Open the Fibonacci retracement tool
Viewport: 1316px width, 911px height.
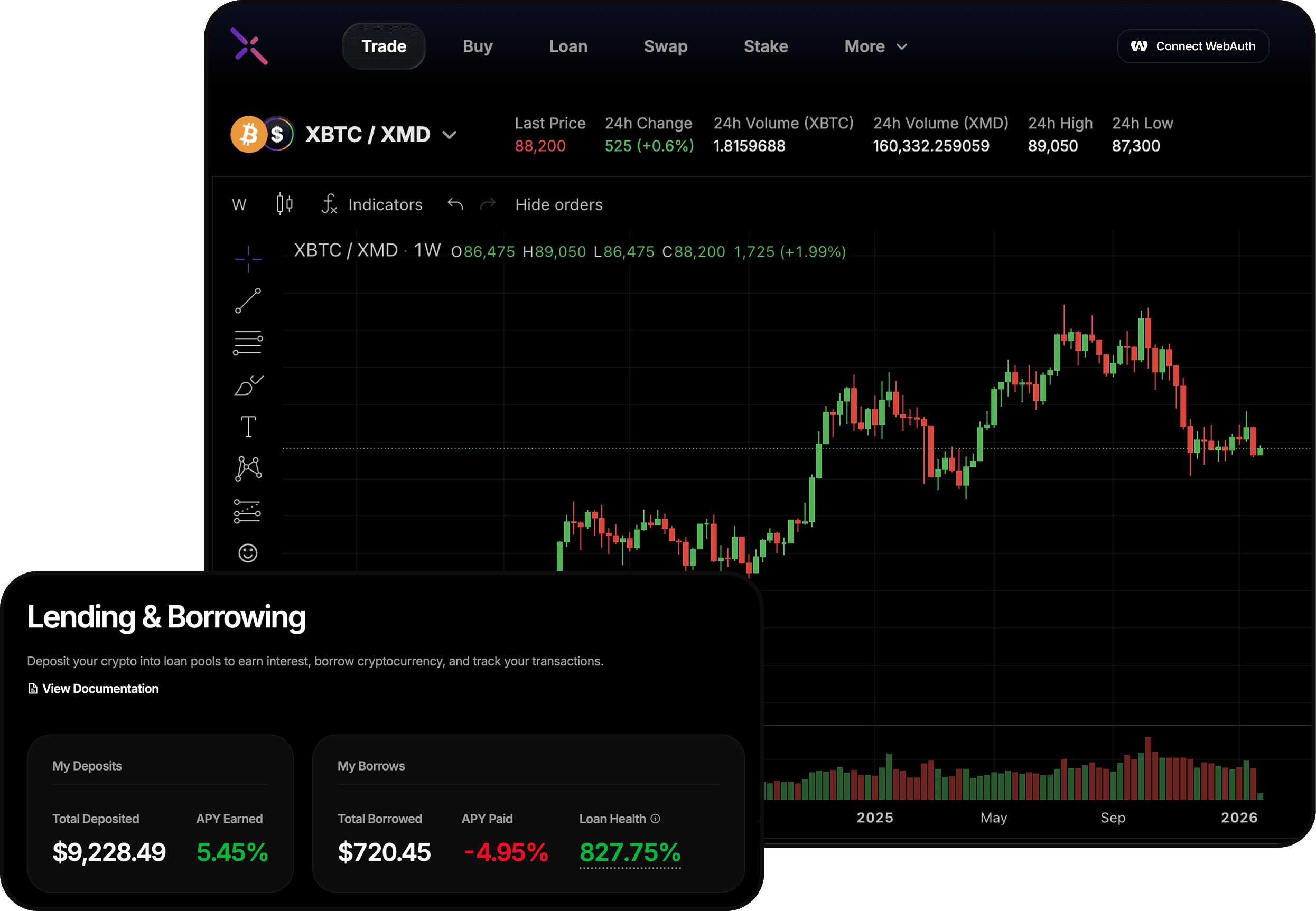(248, 343)
